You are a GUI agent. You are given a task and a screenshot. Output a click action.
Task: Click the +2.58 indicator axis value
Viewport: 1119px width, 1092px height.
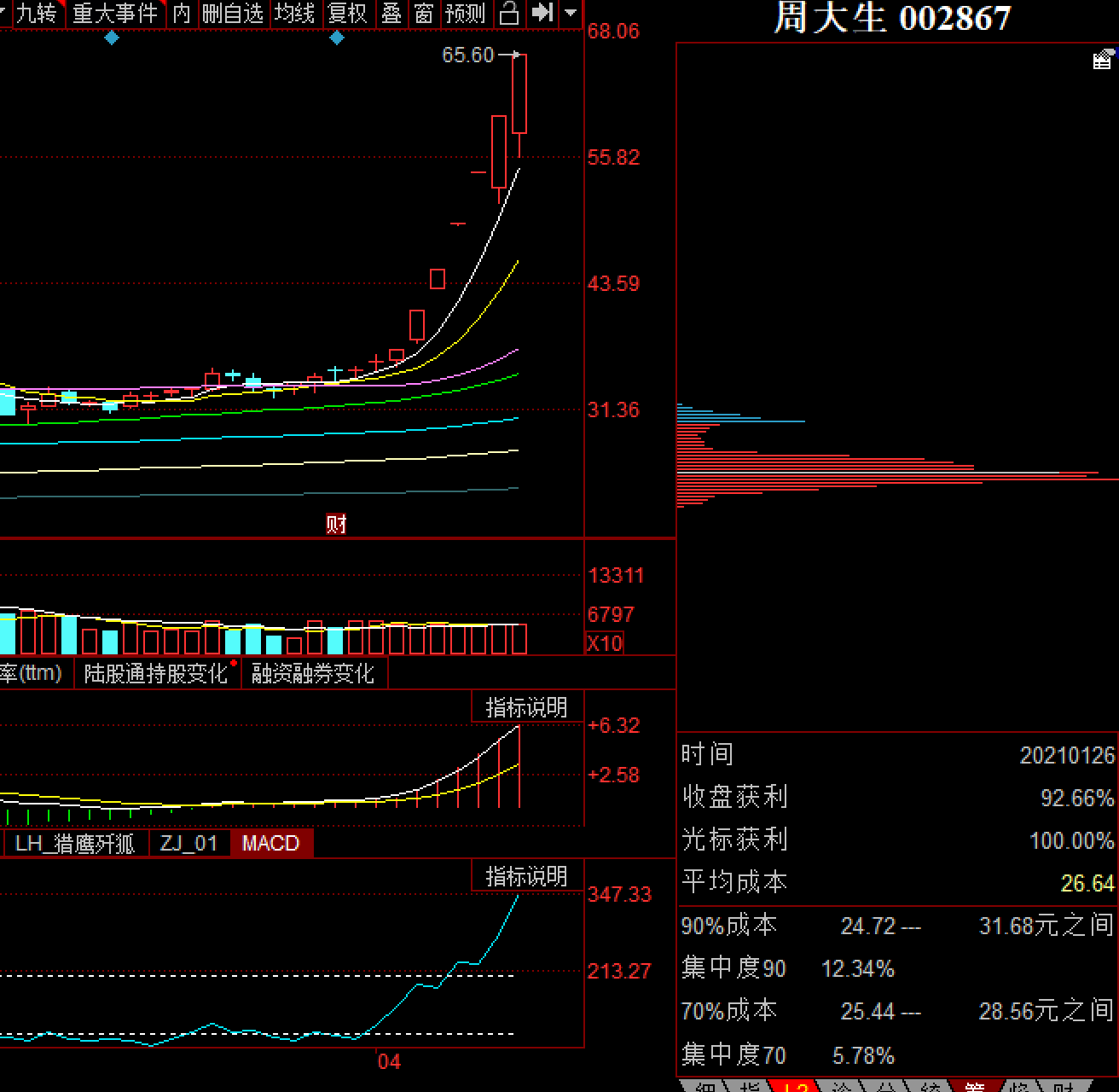click(x=613, y=775)
